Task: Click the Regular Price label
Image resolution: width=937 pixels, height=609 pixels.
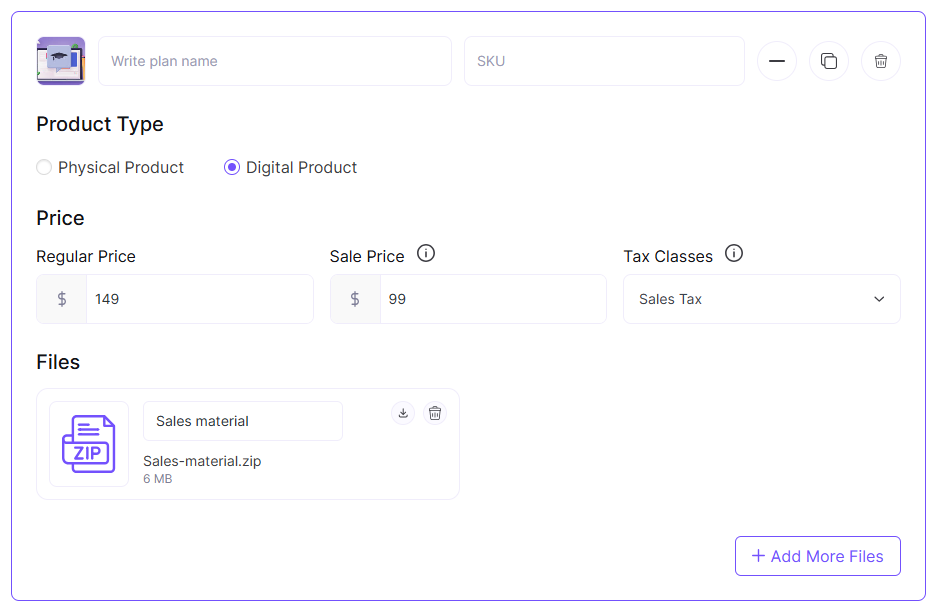Action: [86, 256]
